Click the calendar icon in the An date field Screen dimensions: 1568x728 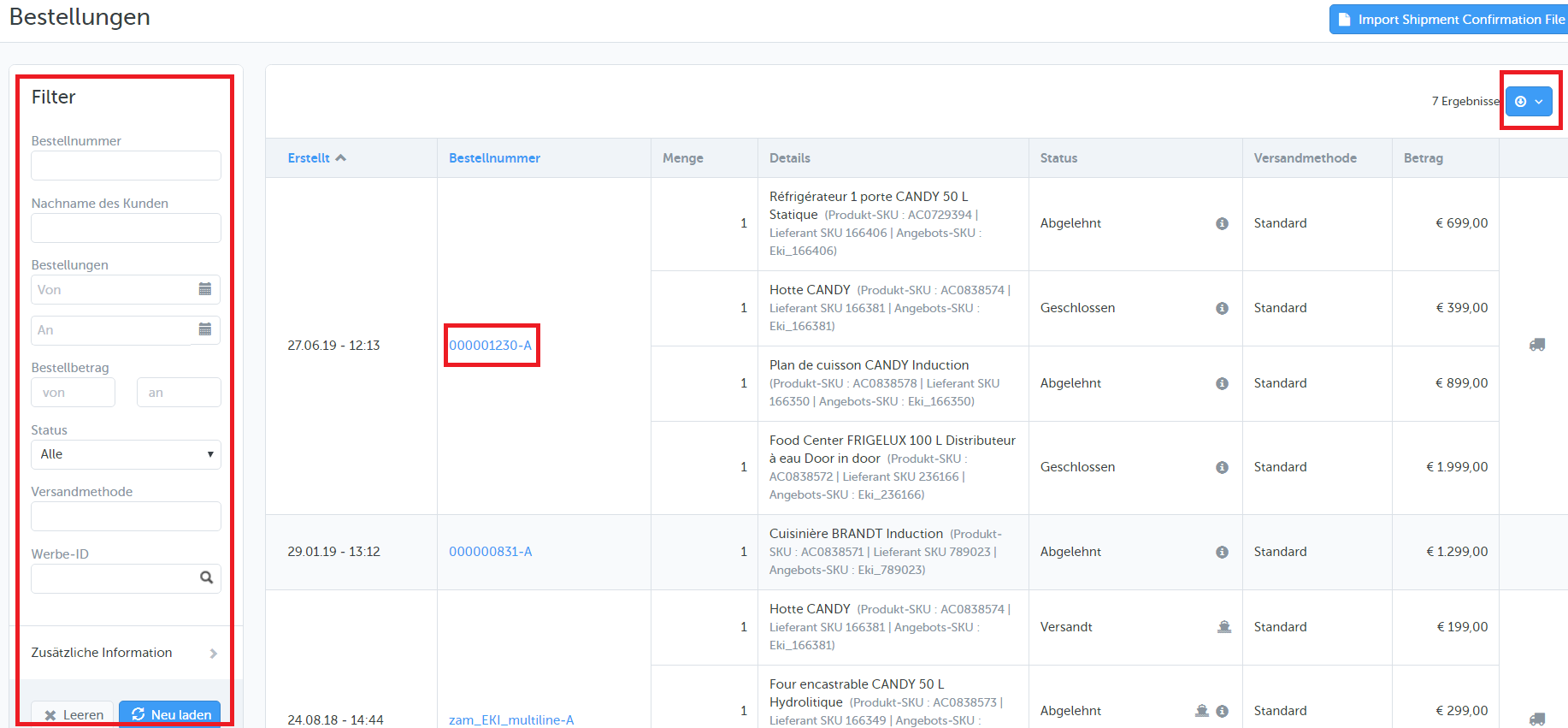coord(205,329)
